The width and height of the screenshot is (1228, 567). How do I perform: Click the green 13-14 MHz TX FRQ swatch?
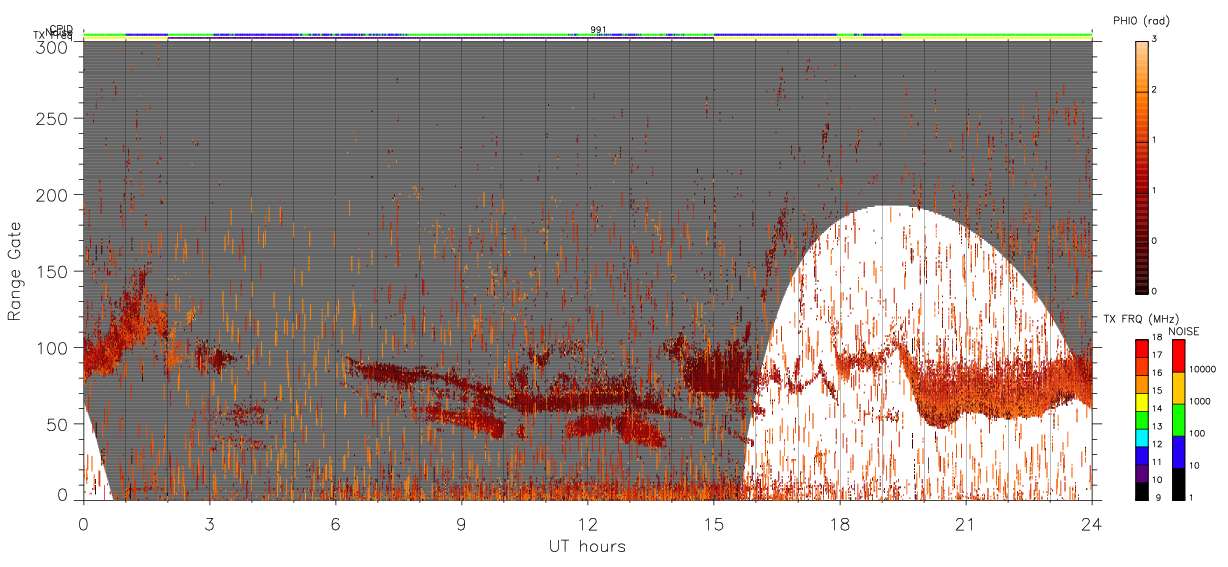point(1142,420)
